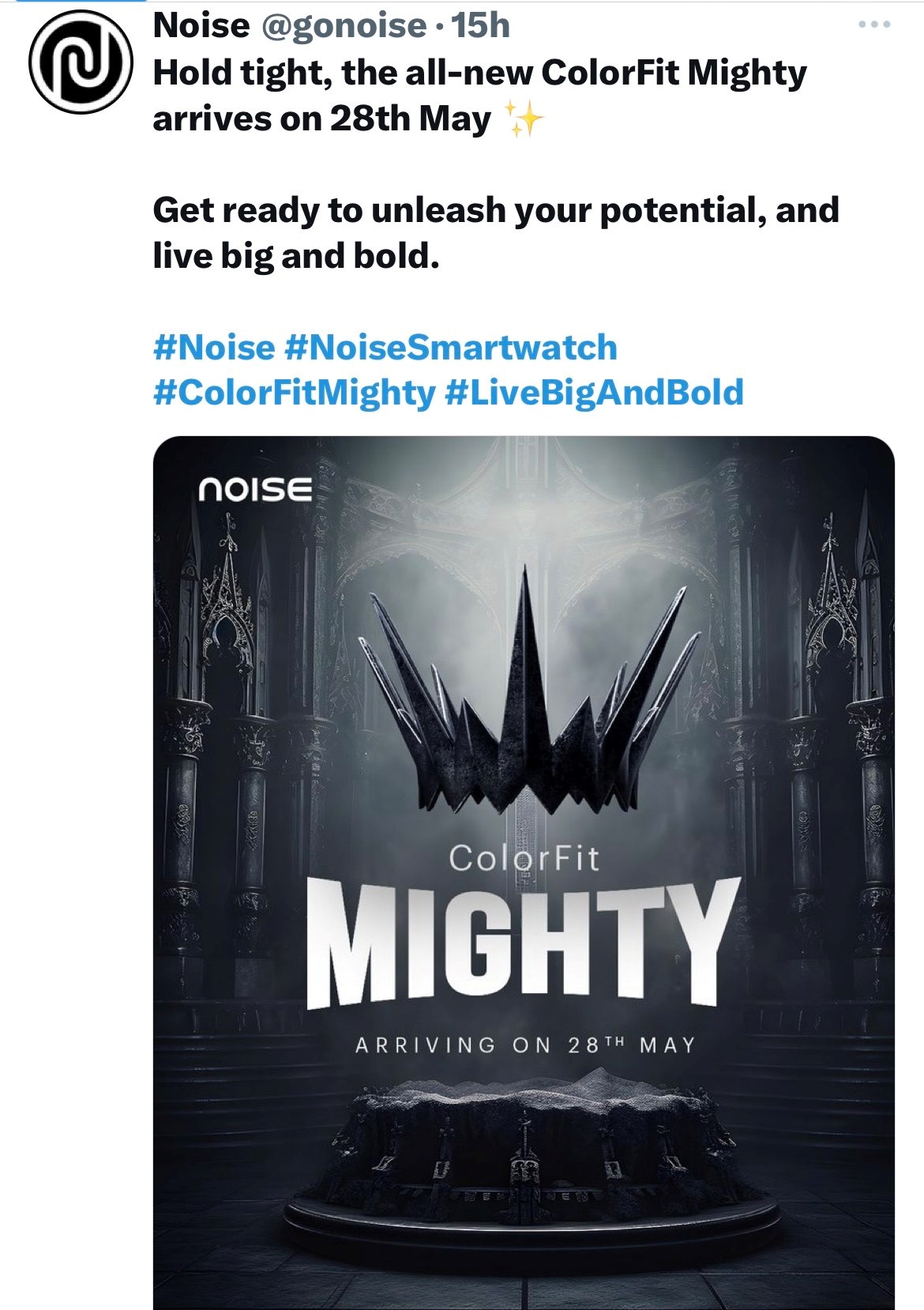
Task: Visit the @gonoise handle
Action: 343,26
